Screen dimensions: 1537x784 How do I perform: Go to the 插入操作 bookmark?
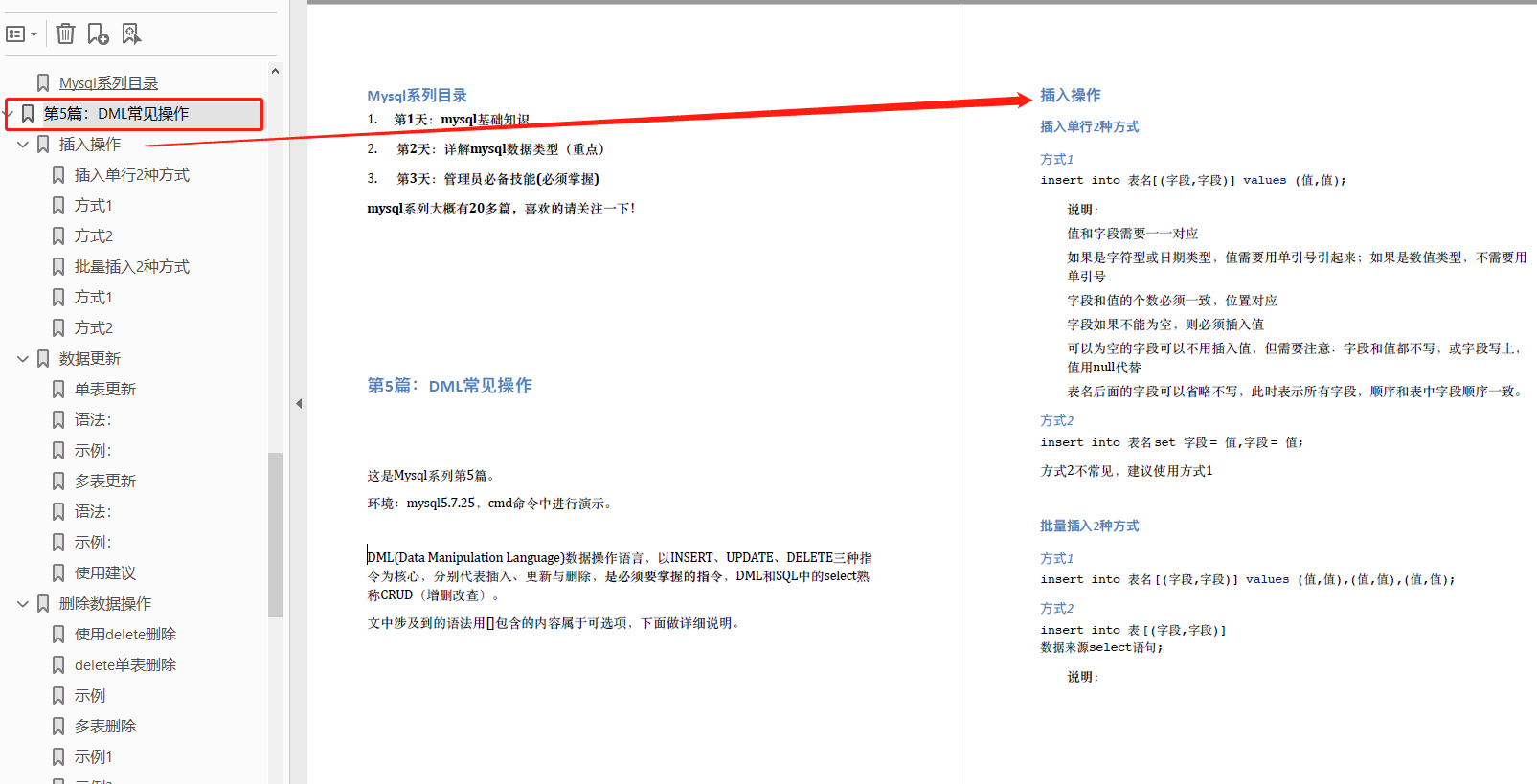coord(90,145)
